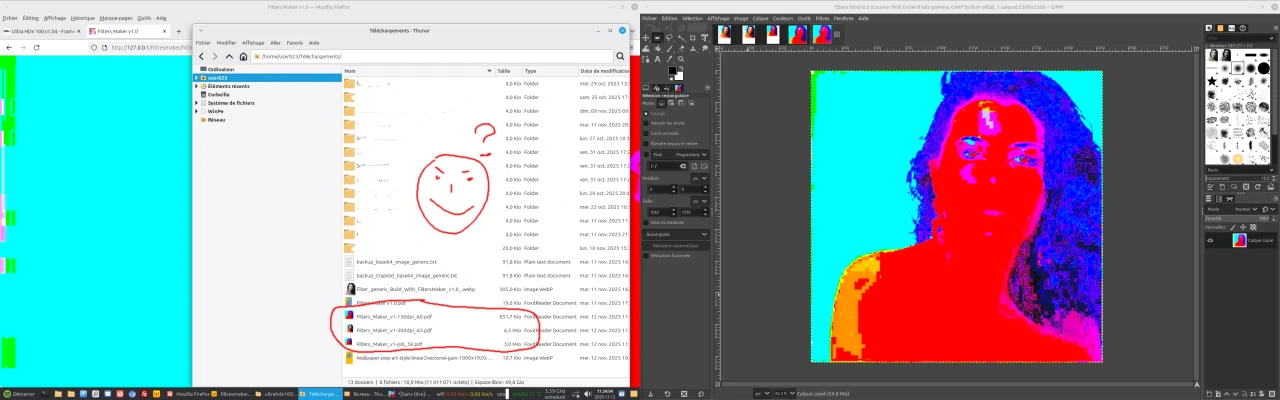Switch to Mozilla Firefox in the taskbar
Screen dimensions: 1280x400
188,394
